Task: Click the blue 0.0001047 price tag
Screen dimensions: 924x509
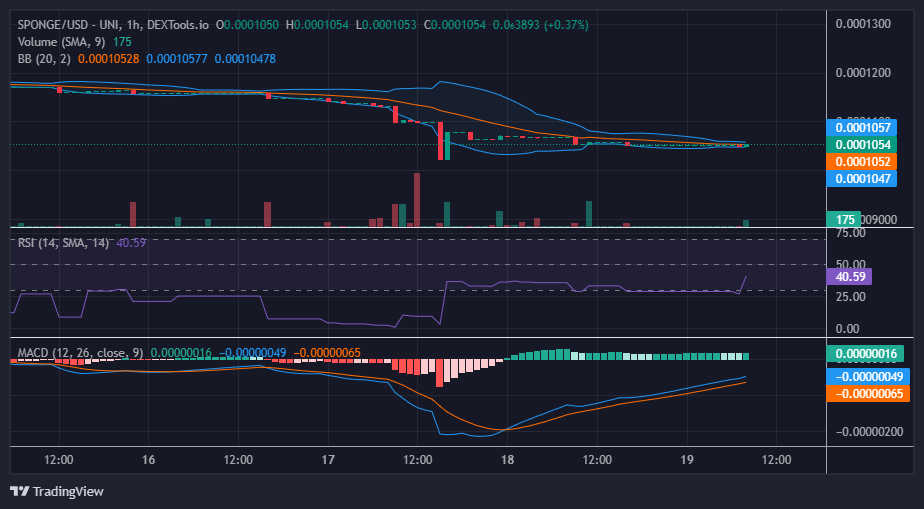Action: 862,179
